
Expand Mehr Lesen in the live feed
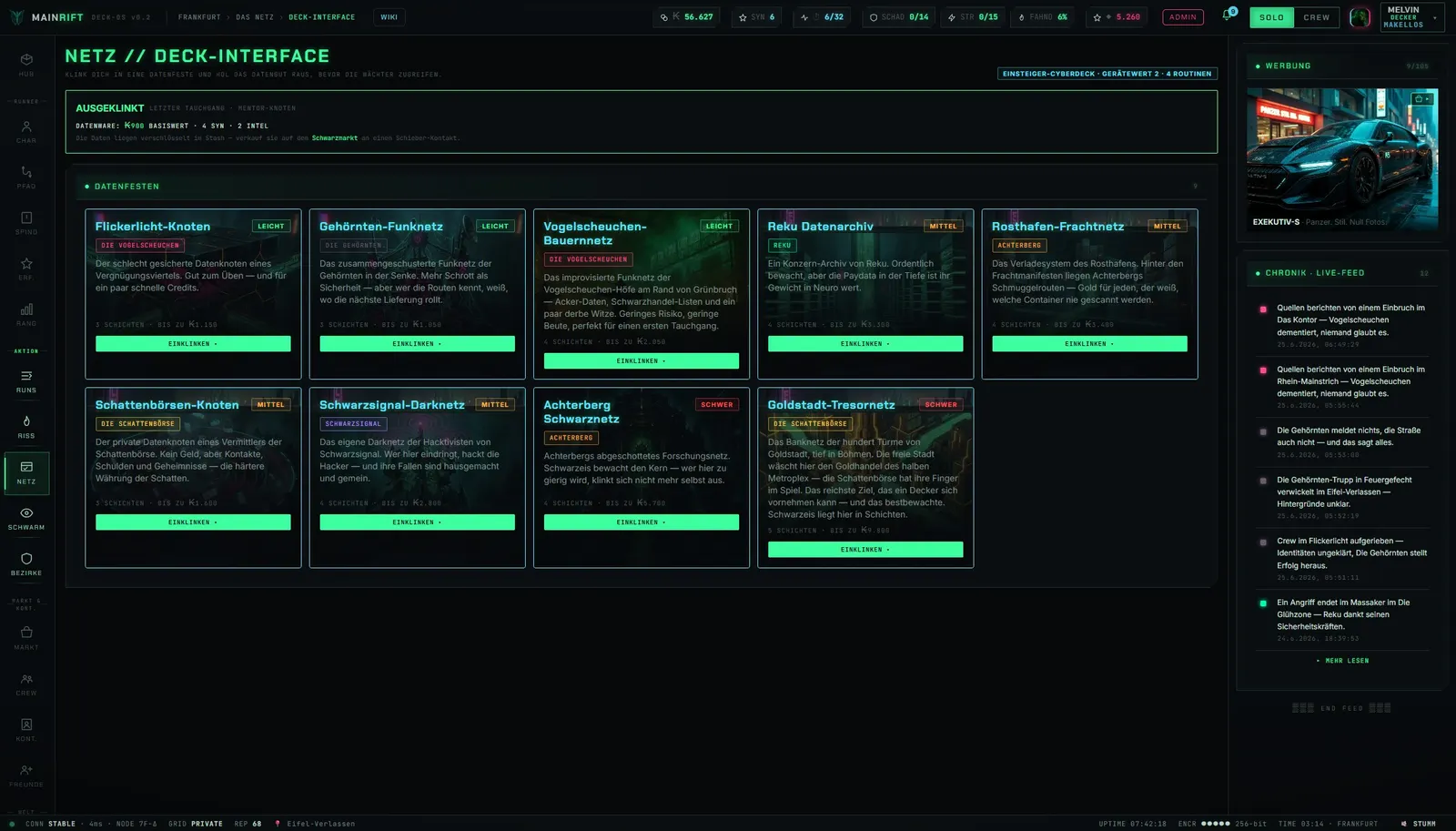click(1342, 661)
